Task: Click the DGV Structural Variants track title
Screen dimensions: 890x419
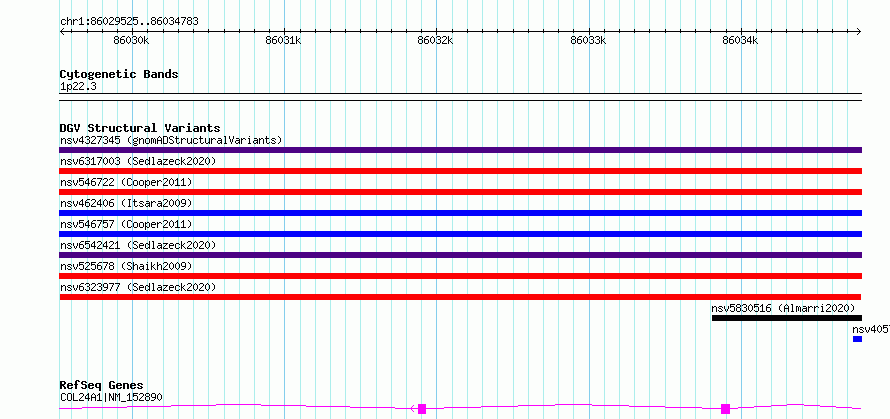Action: click(140, 128)
